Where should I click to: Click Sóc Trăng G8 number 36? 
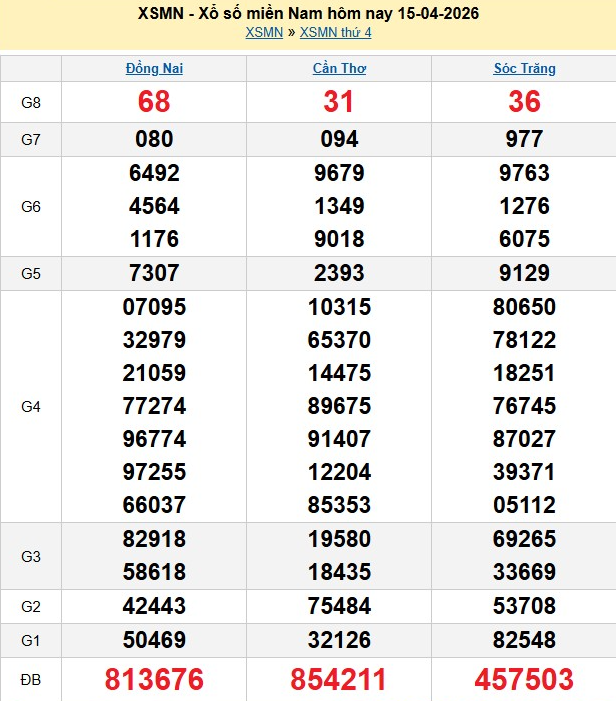pyautogui.click(x=524, y=102)
